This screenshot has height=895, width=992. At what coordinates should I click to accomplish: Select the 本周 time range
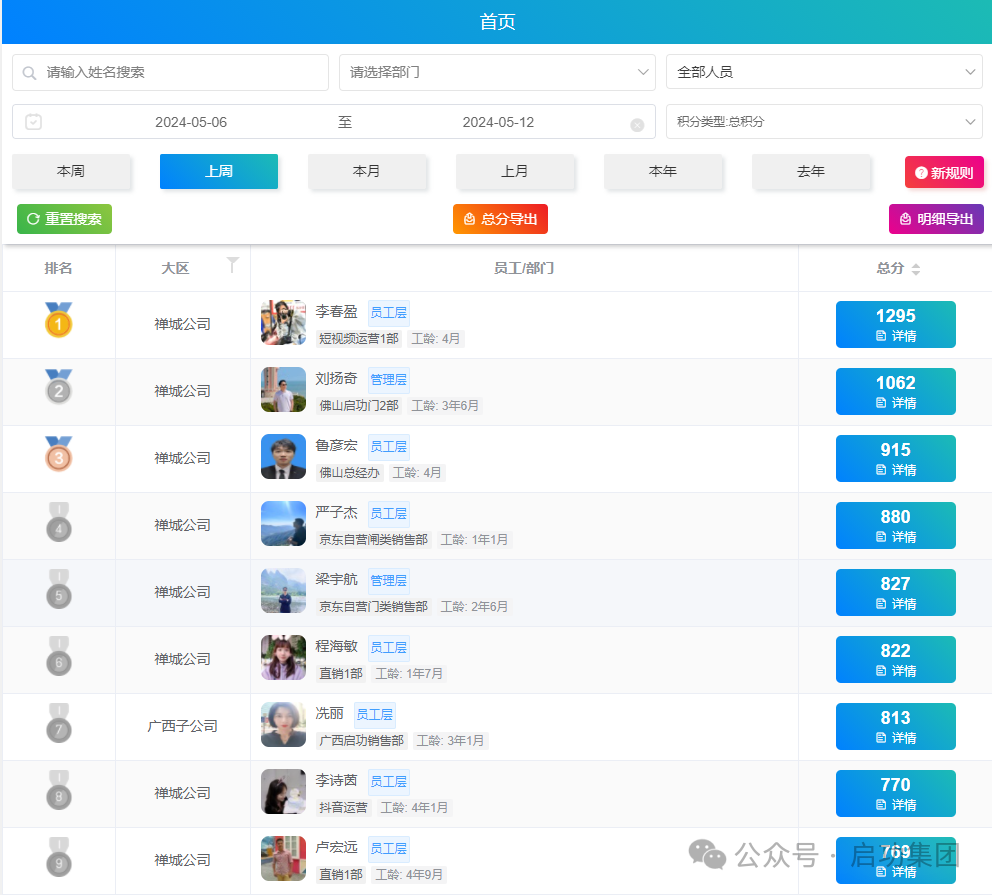71,172
